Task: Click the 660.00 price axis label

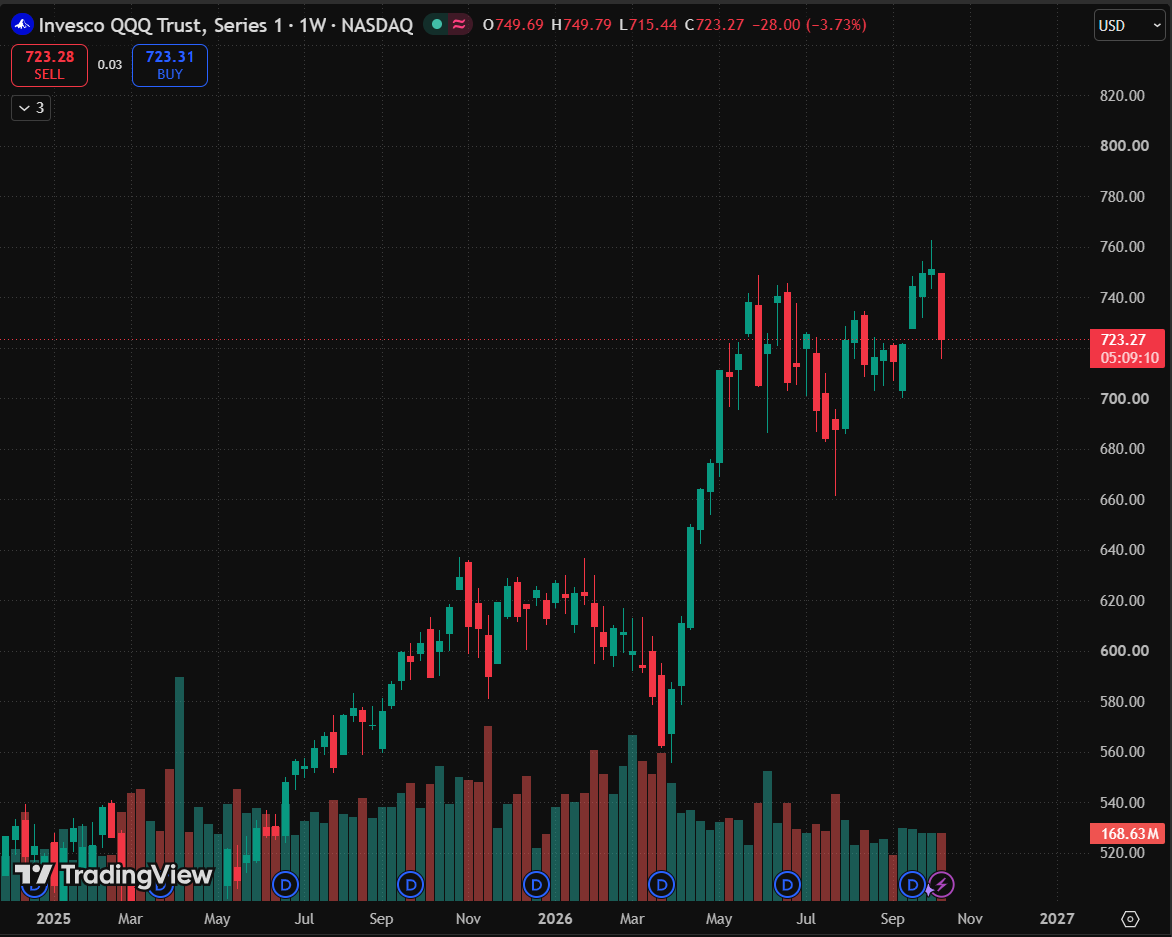Action: [x=1122, y=499]
